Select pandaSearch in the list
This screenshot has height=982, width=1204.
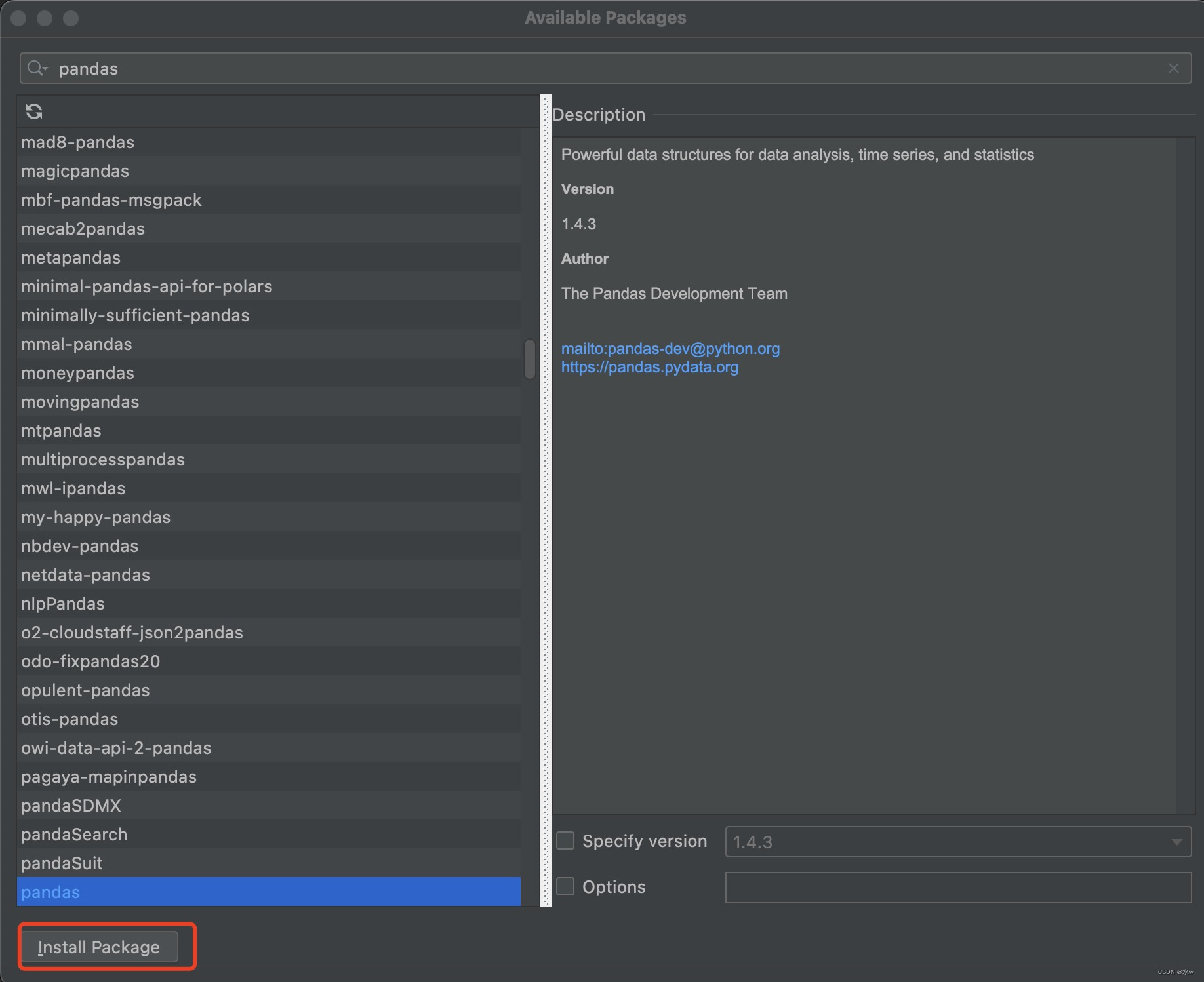pyautogui.click(x=269, y=835)
